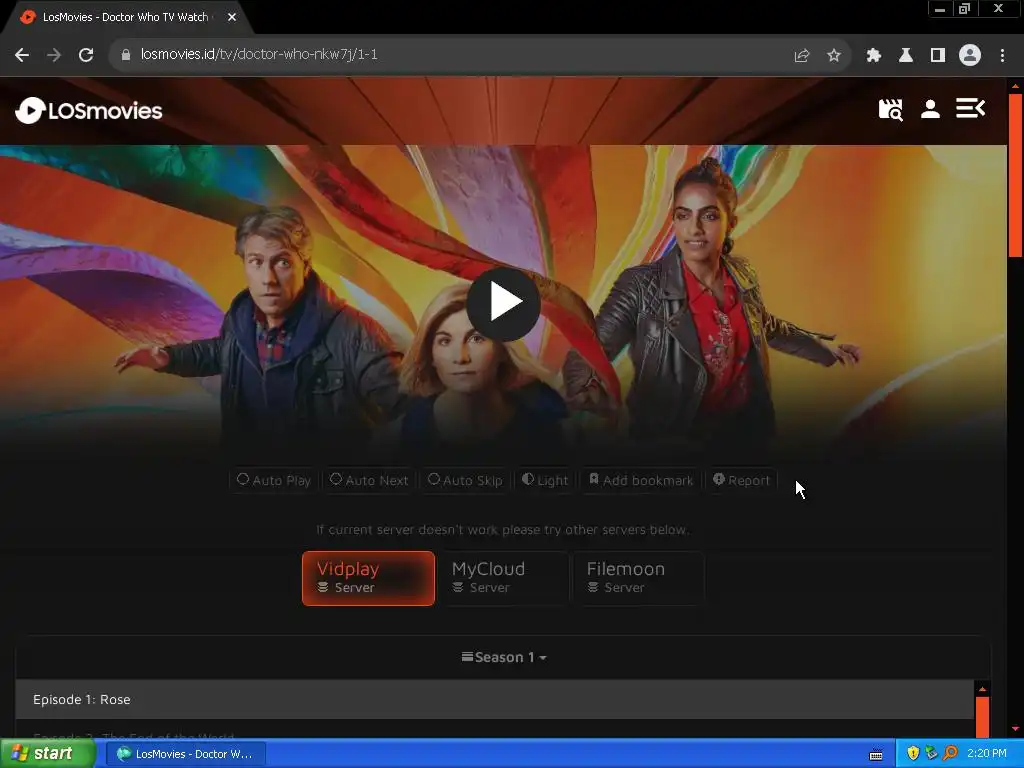
Task: Select the Filemoon server
Action: coord(639,578)
